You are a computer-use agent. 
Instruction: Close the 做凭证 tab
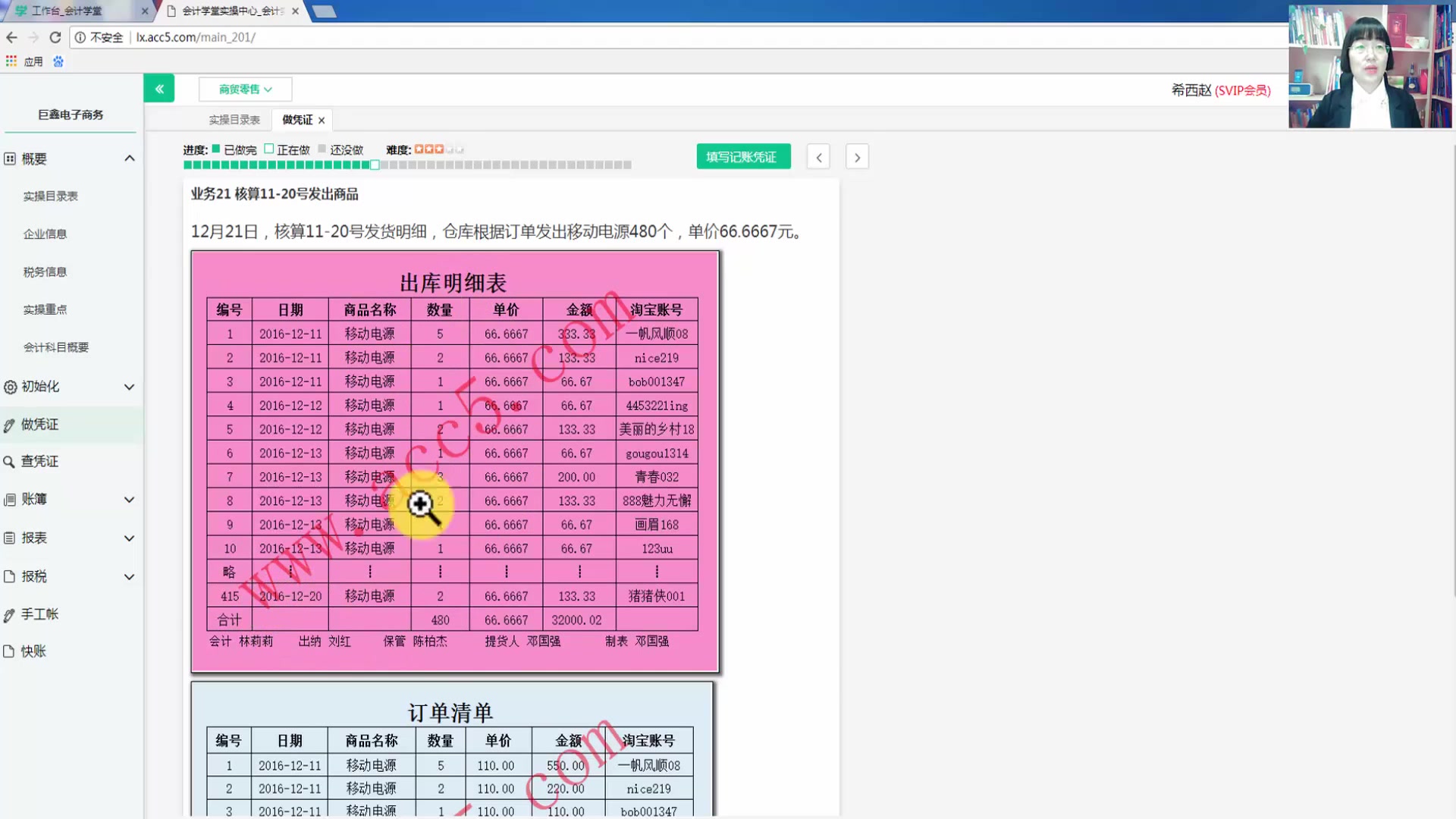coord(322,120)
